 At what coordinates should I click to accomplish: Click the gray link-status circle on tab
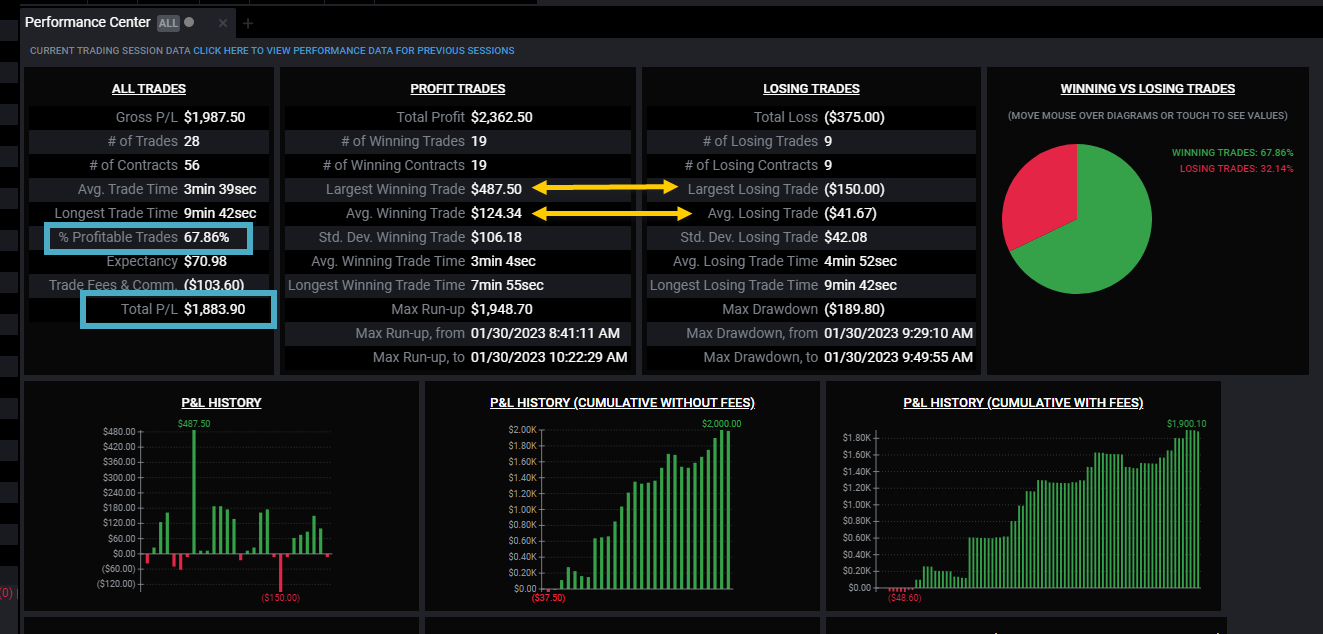tap(189, 22)
